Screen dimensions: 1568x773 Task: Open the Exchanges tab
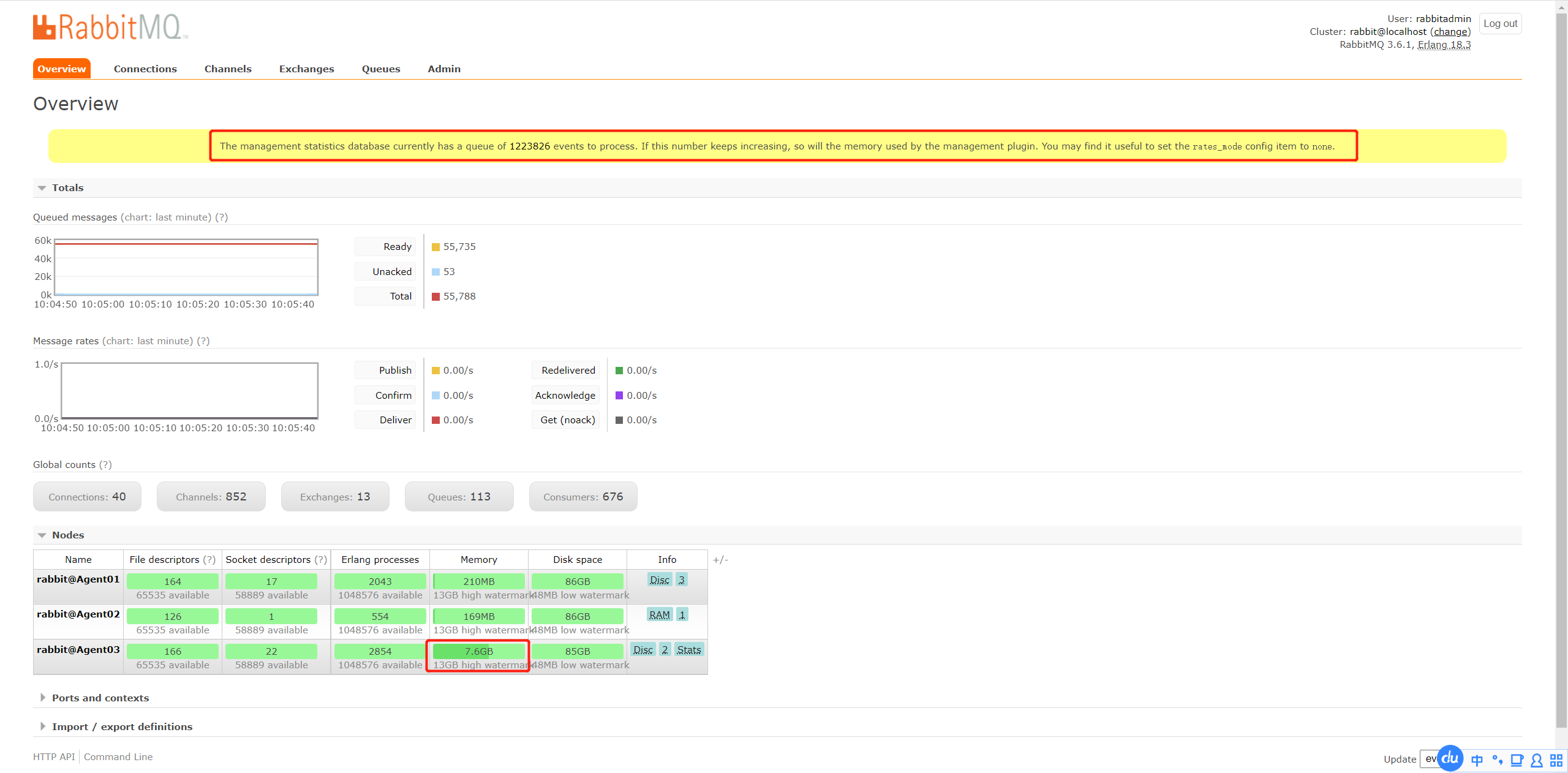[306, 69]
